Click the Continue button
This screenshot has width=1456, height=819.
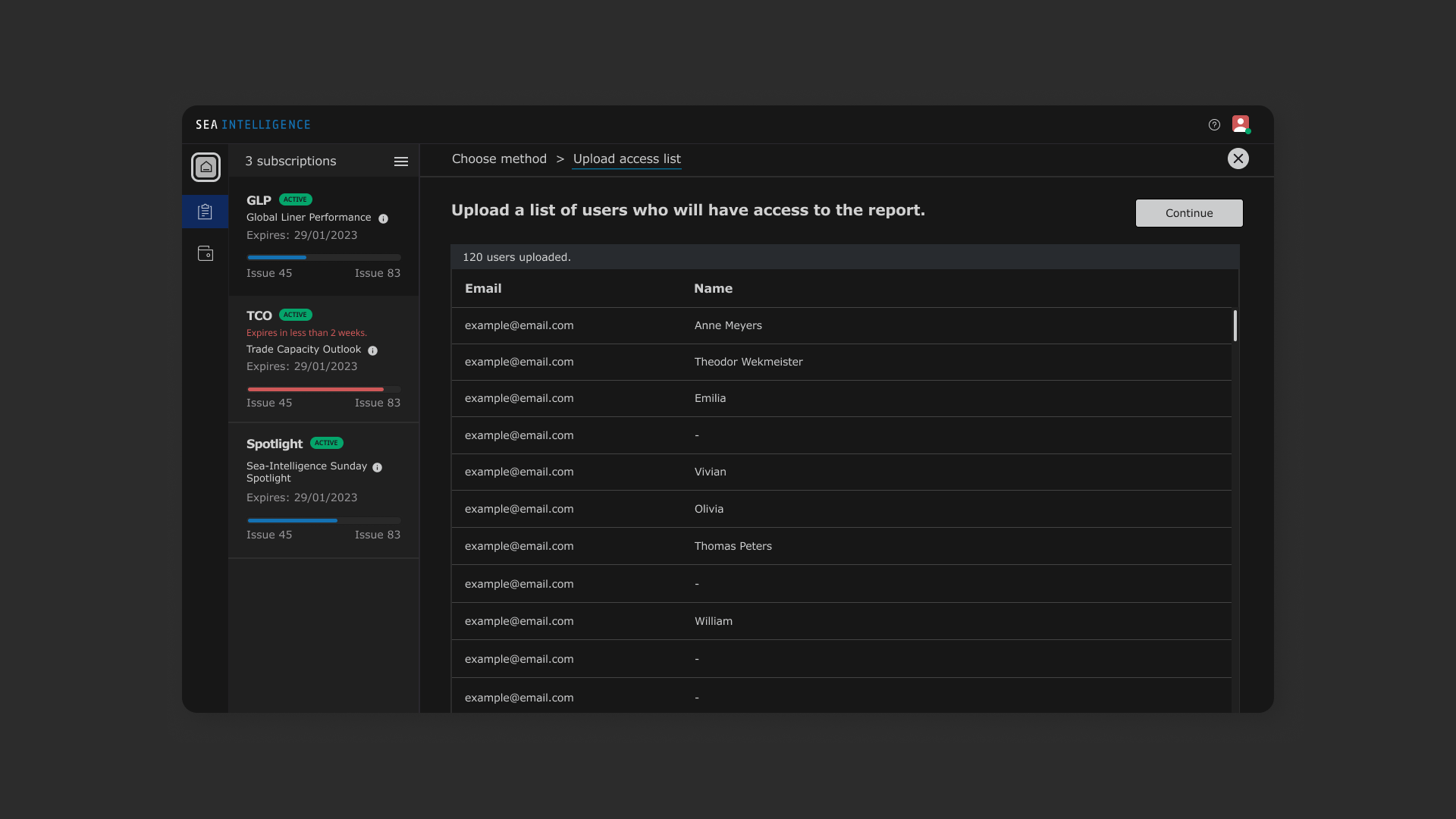coord(1188,213)
